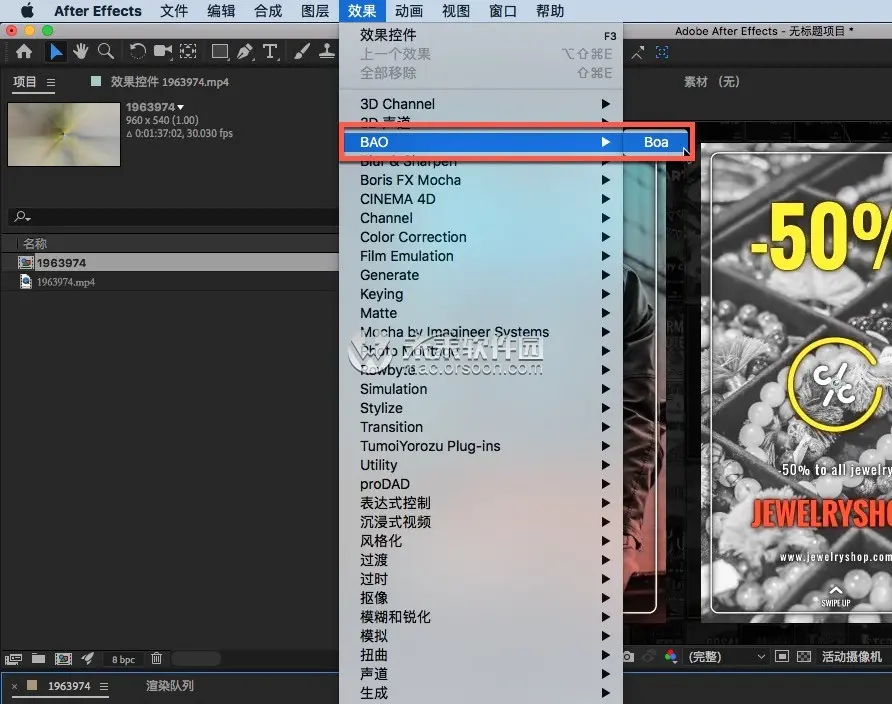The image size is (892, 704).
Task: Open the 表达式控制 effects category
Action: (481, 503)
